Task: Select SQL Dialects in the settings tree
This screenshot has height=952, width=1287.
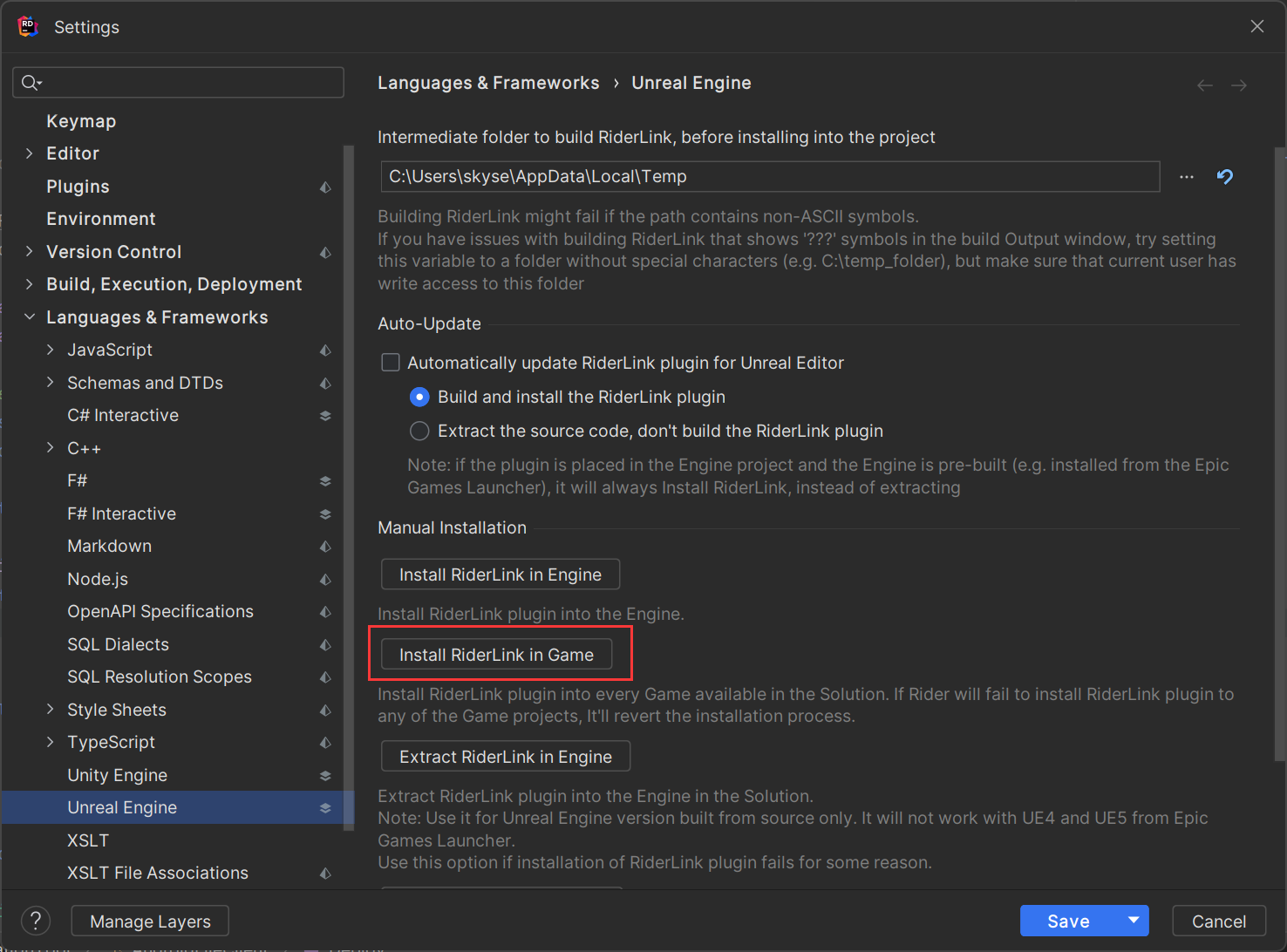Action: (x=119, y=644)
